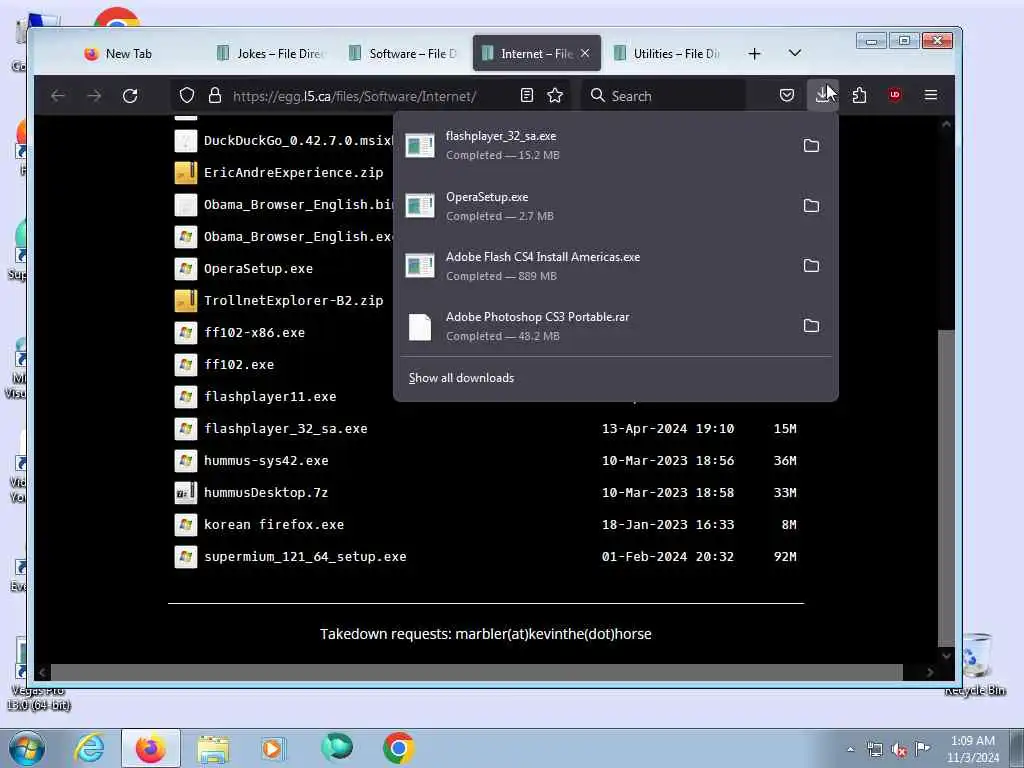Download supermium_121_64_setup.exe link
Screen dimensions: 1024x768
[305, 556]
